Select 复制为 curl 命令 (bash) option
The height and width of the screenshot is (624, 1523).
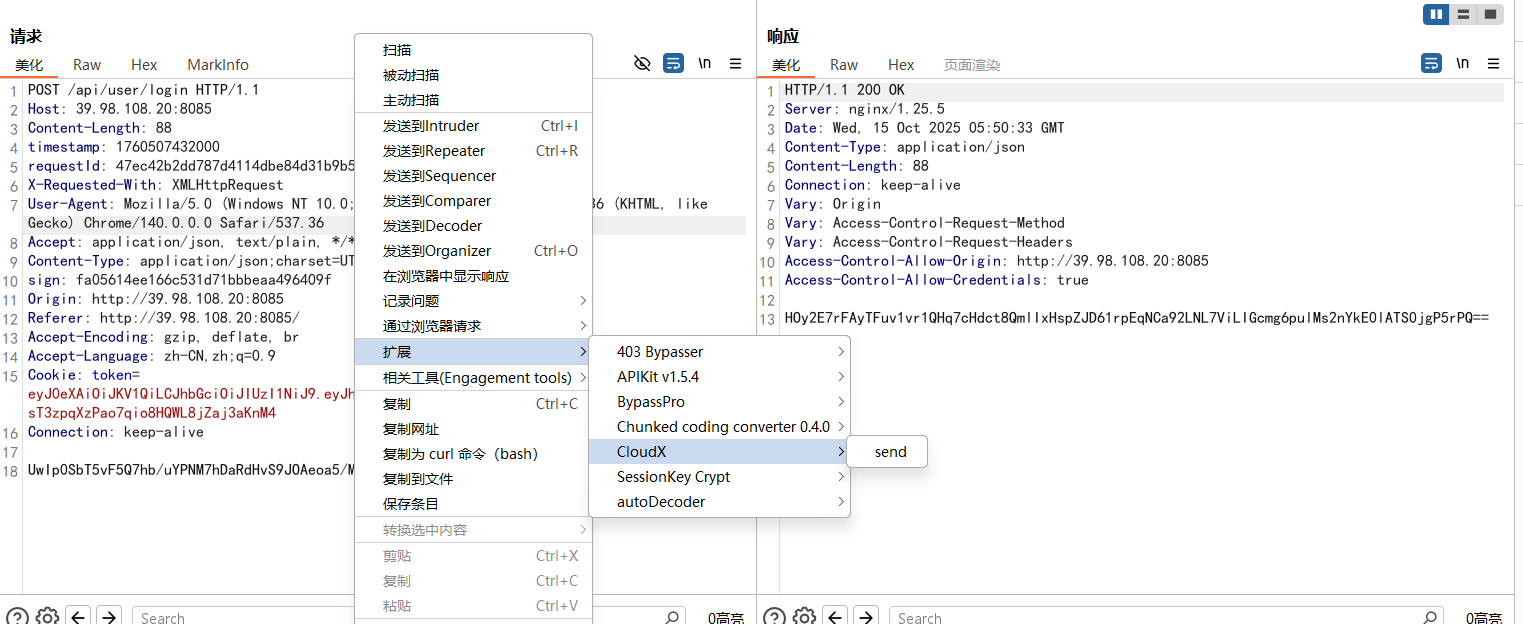(x=460, y=454)
